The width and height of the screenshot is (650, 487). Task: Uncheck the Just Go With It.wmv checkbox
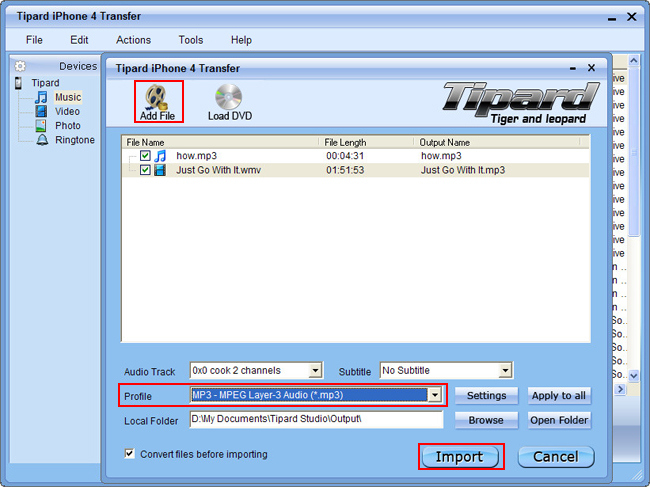click(x=145, y=170)
